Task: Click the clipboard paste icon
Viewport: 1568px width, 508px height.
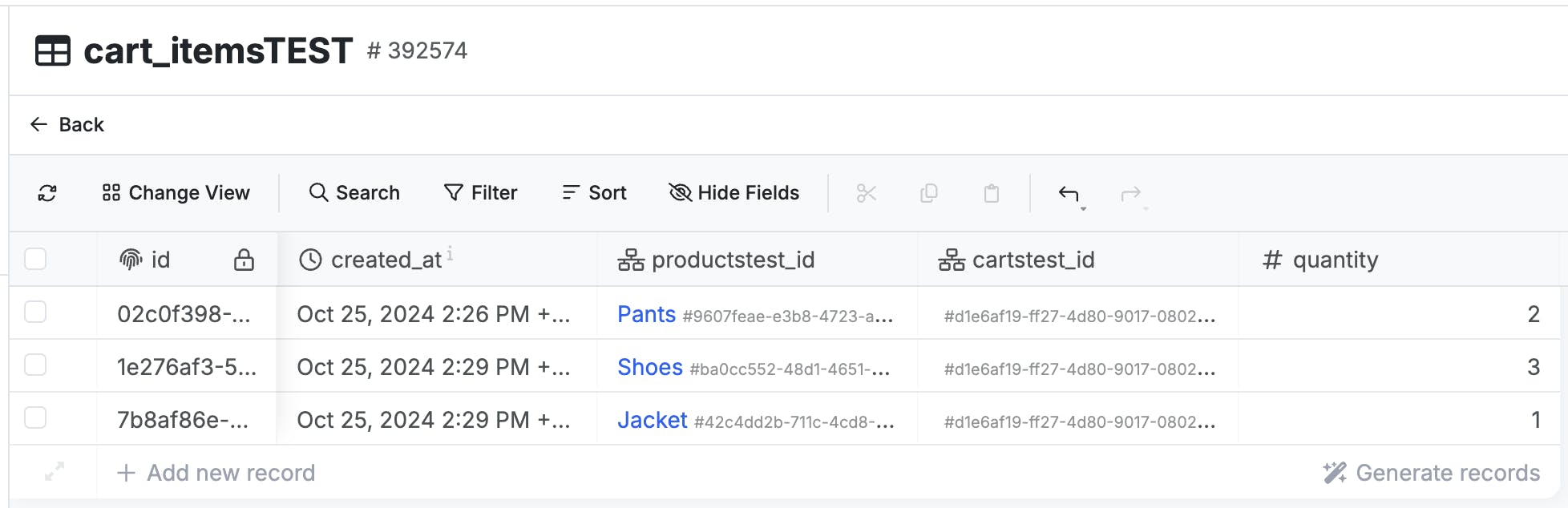Action: (x=992, y=193)
